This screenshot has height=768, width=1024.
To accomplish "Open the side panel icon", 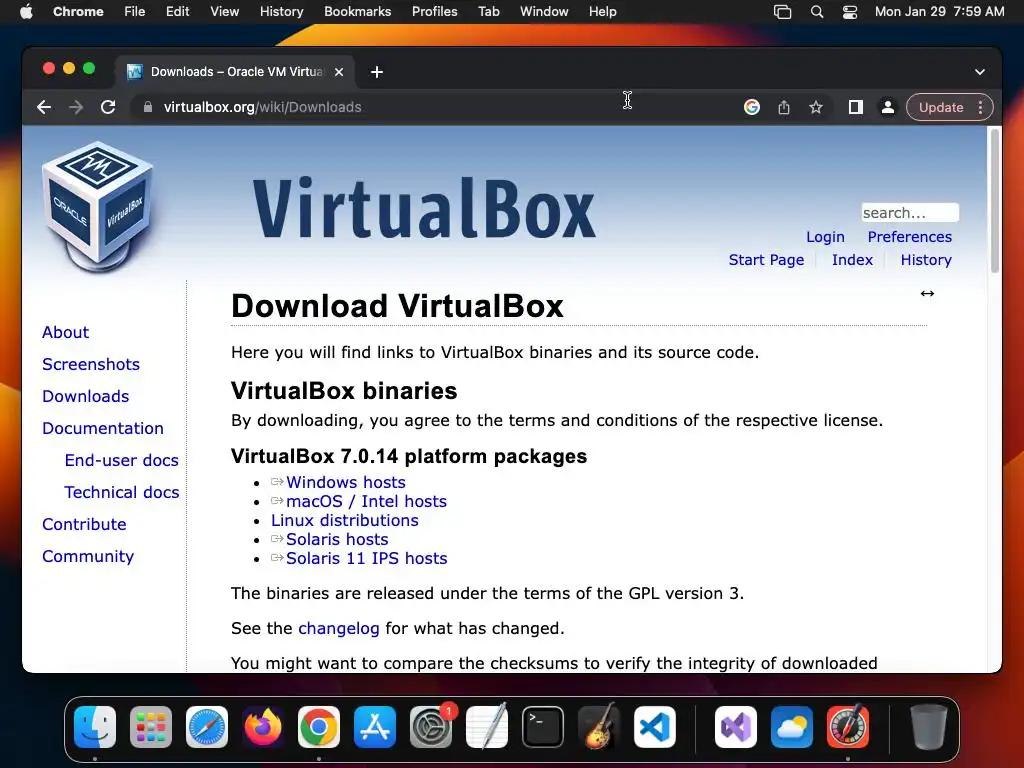I will coord(856,107).
